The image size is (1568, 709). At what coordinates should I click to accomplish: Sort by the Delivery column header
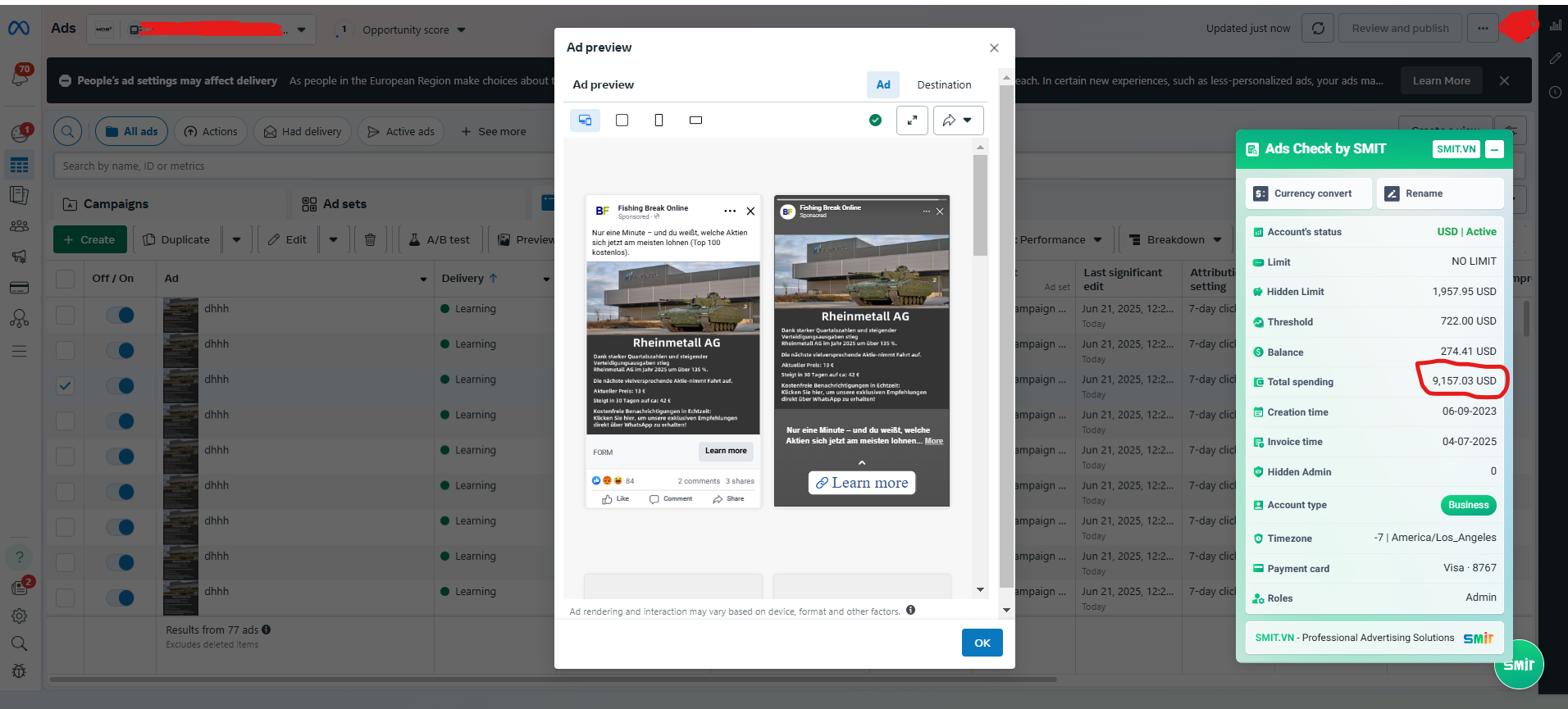point(469,279)
